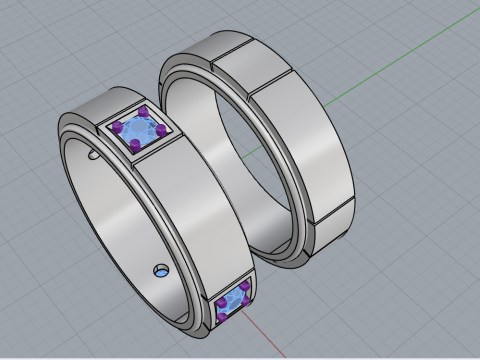Click the red X-axis line in the viewport

[x=263, y=334]
